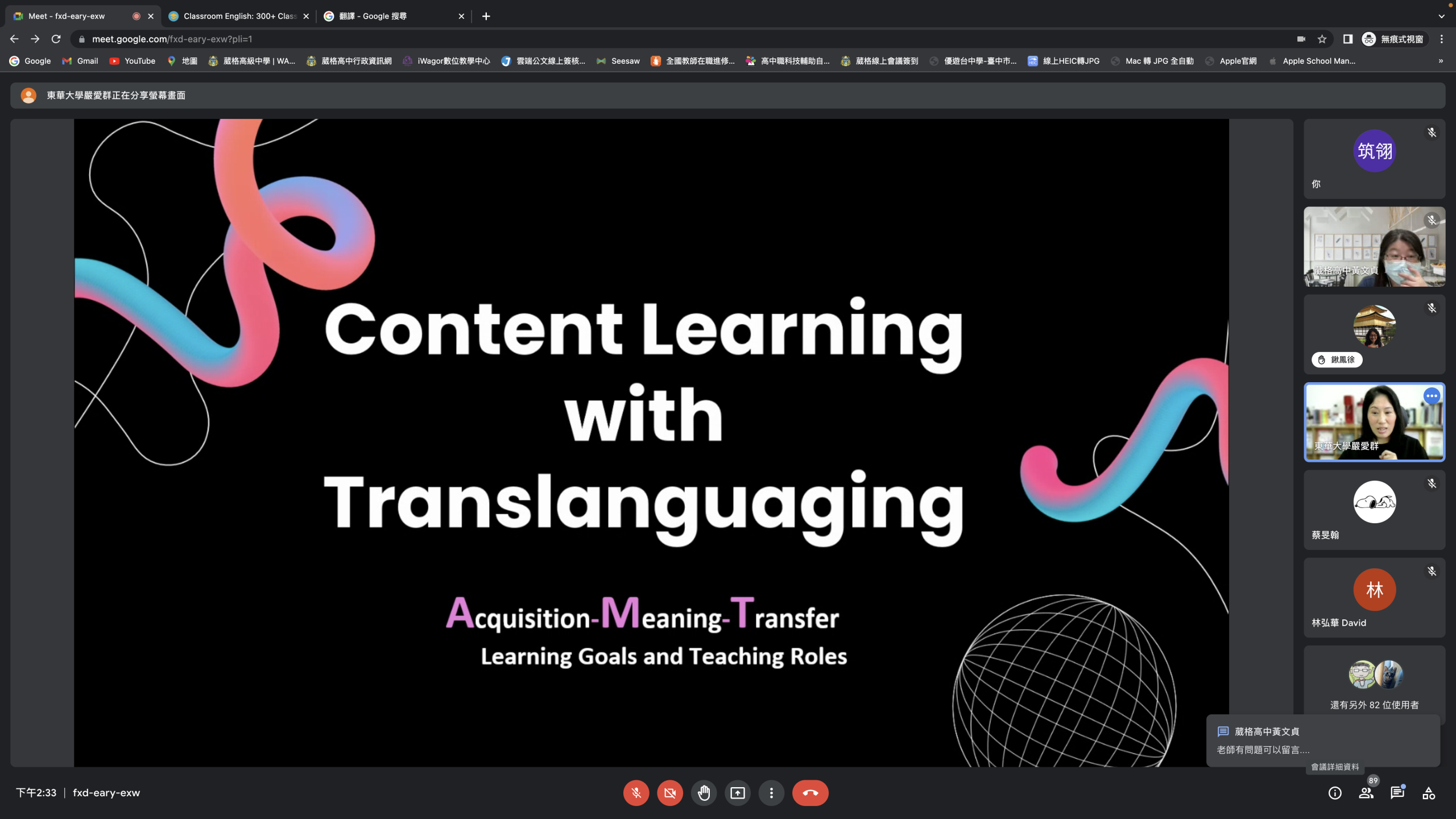Screen dimensions: 1456x819
Task: Toggle the camera off button
Action: pyautogui.click(x=670, y=793)
